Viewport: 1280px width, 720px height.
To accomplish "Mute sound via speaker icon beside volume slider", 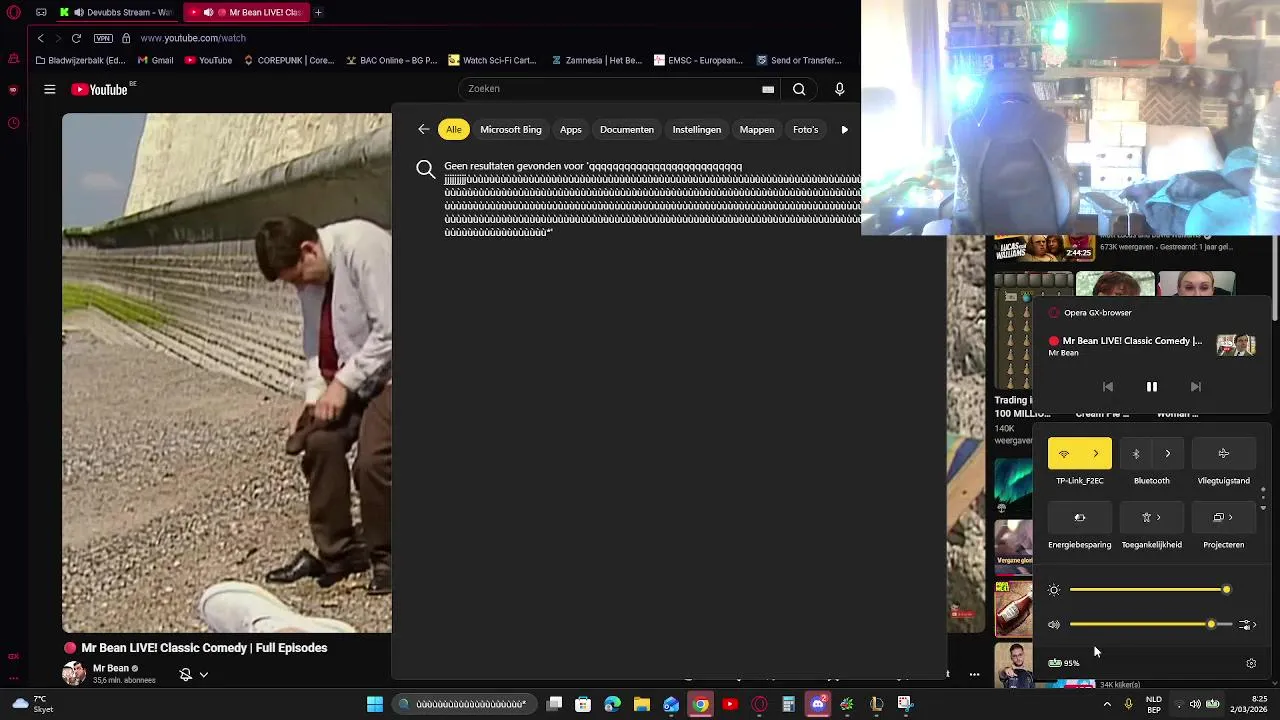I will click(x=1054, y=625).
